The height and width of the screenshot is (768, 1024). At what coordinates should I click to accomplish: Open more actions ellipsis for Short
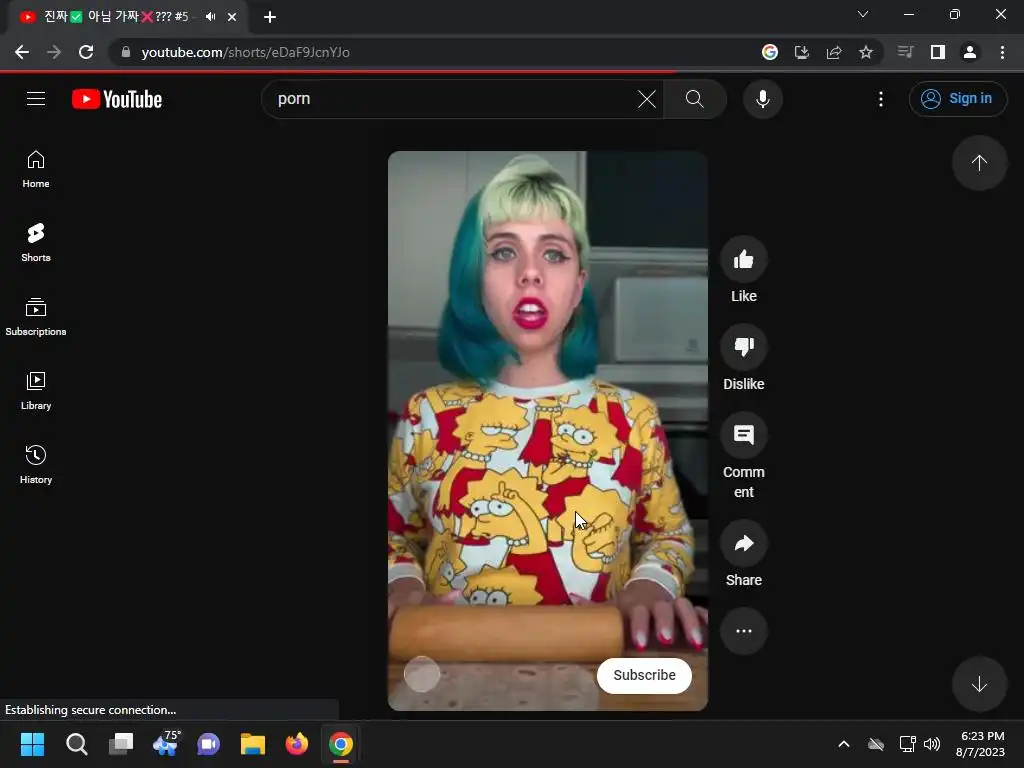tap(743, 631)
